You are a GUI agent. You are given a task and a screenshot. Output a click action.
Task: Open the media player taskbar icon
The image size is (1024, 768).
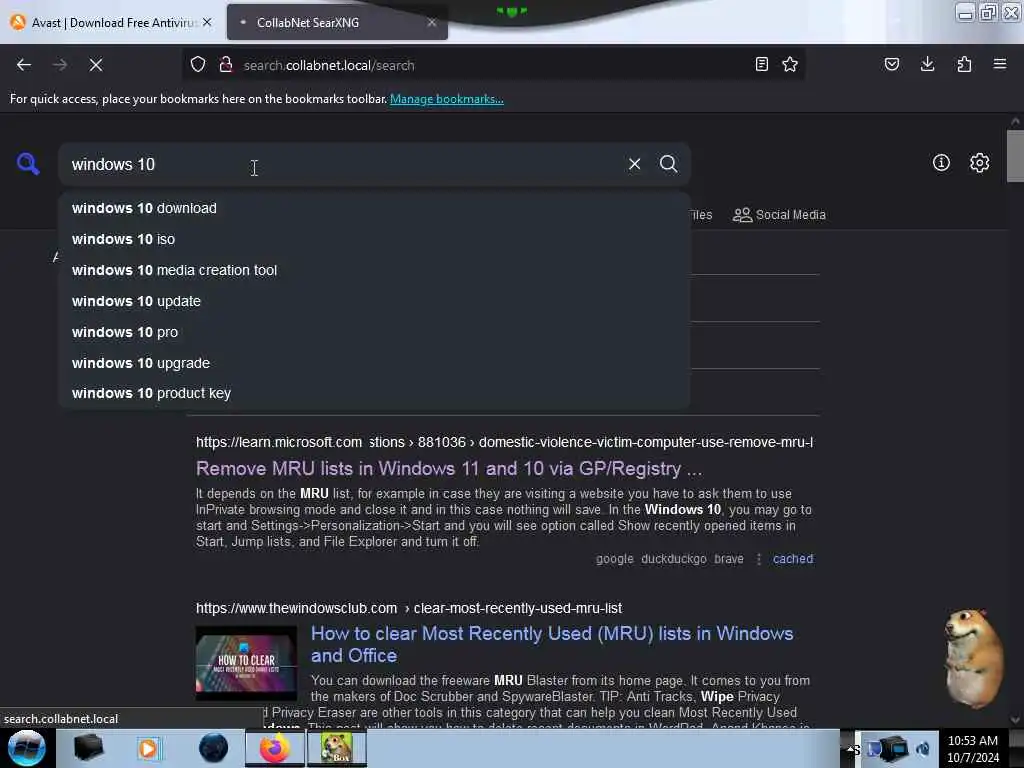coord(148,748)
